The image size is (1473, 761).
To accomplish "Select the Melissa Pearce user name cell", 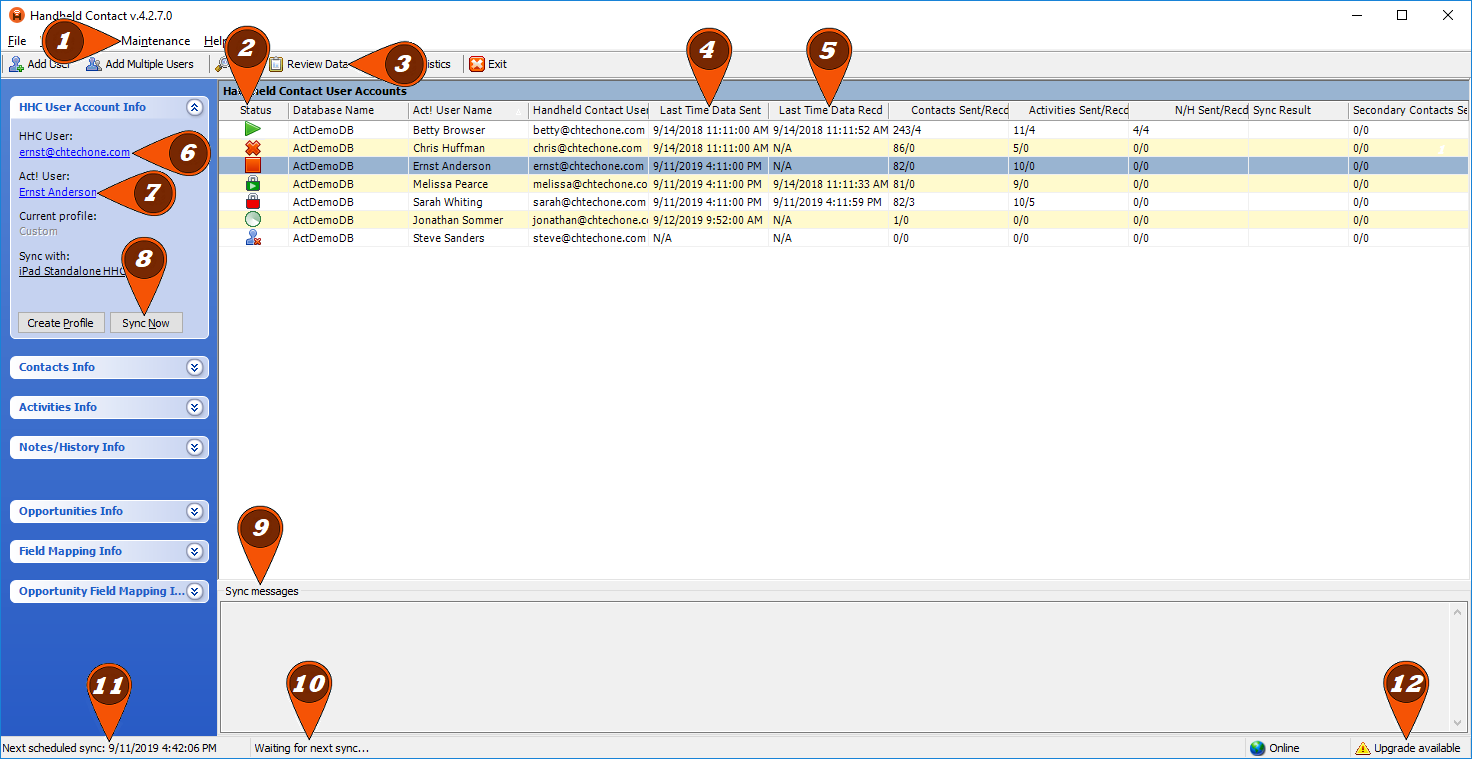I will click(x=468, y=184).
